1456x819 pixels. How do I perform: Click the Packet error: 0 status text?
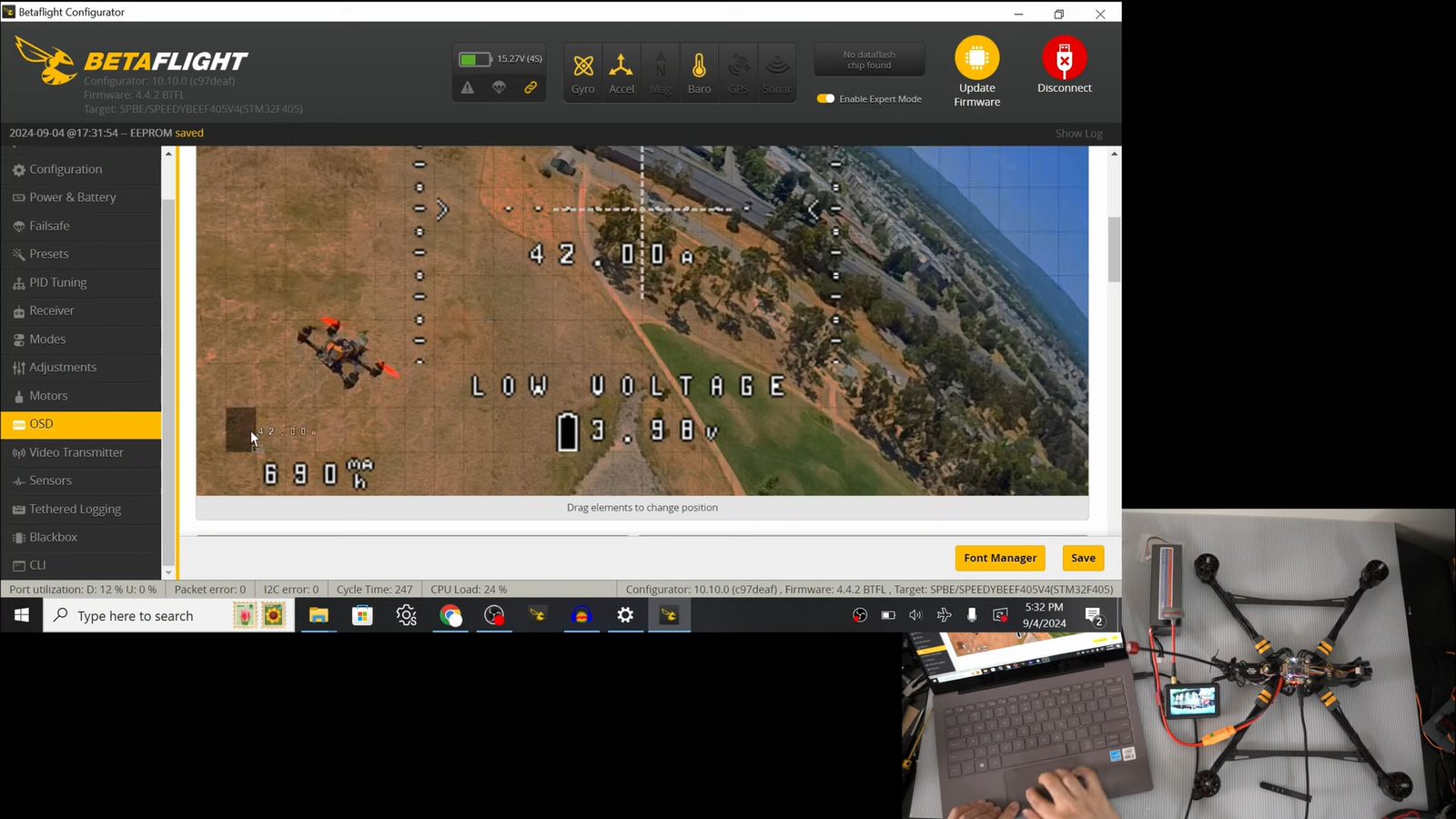point(210,590)
